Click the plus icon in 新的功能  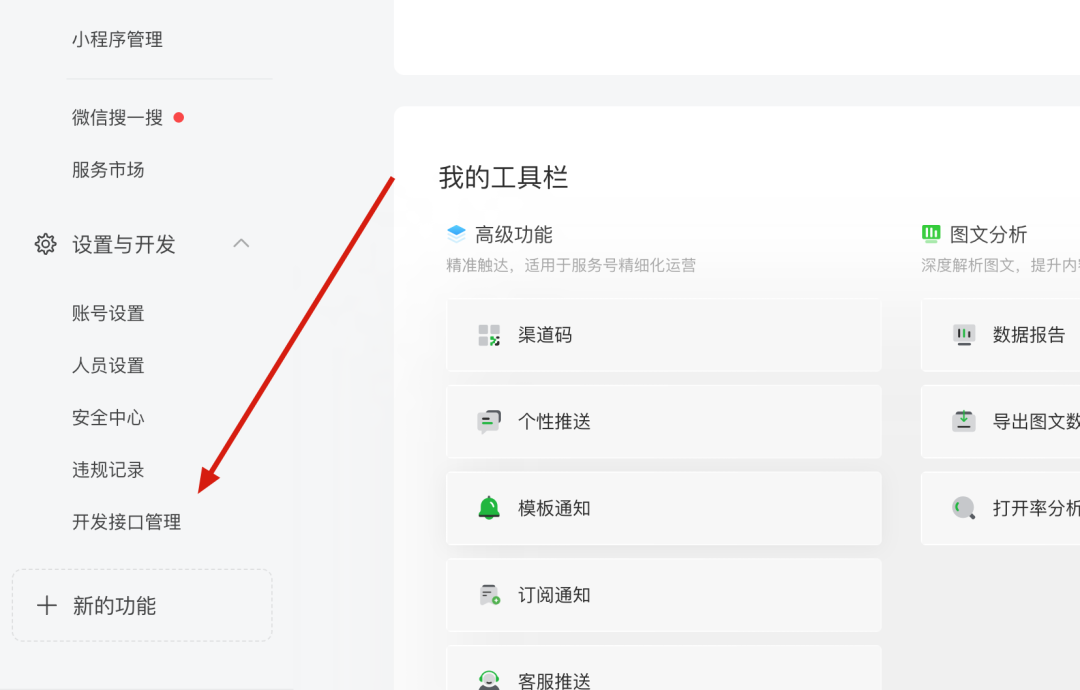click(x=47, y=606)
